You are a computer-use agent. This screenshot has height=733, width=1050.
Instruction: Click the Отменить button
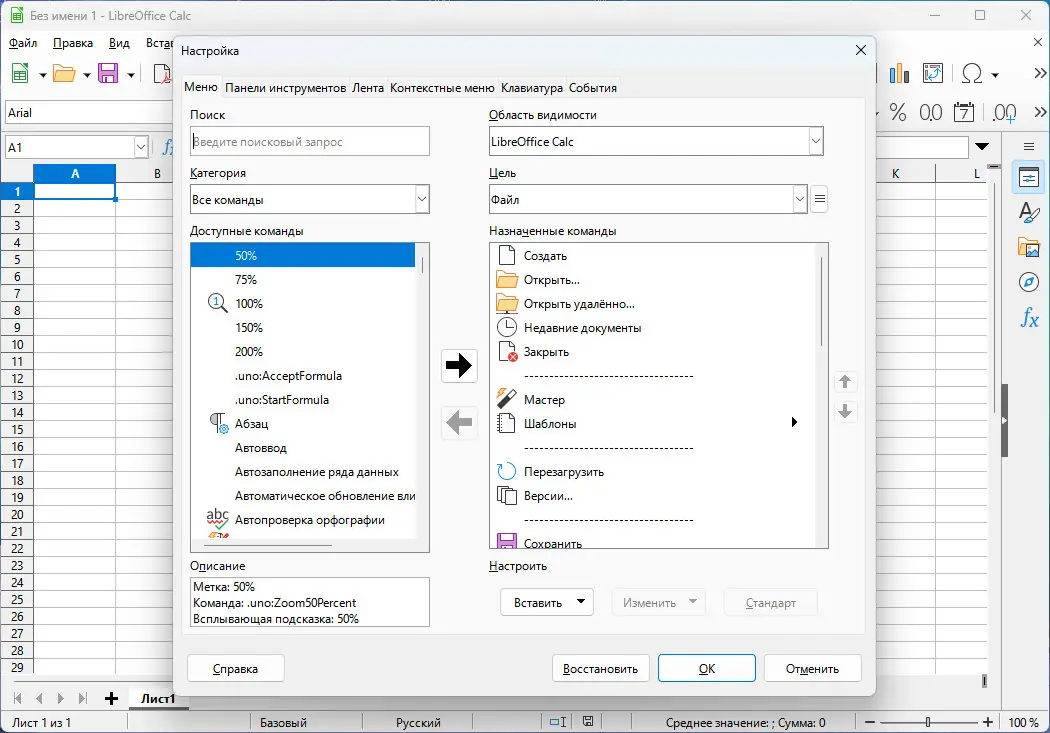click(812, 669)
